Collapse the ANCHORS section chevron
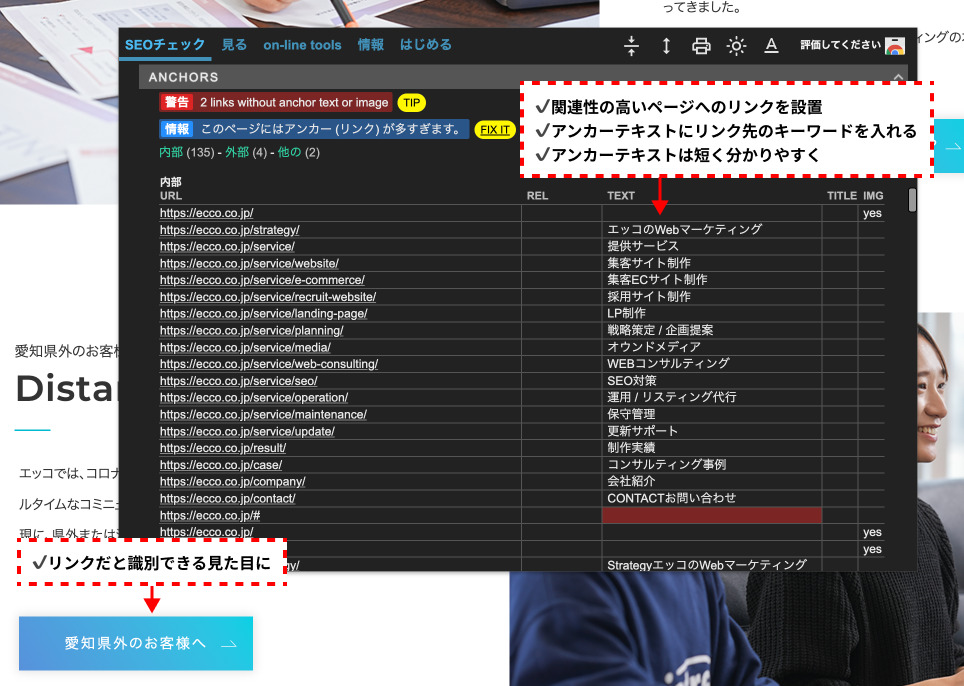The width and height of the screenshot is (964, 686). [898, 77]
